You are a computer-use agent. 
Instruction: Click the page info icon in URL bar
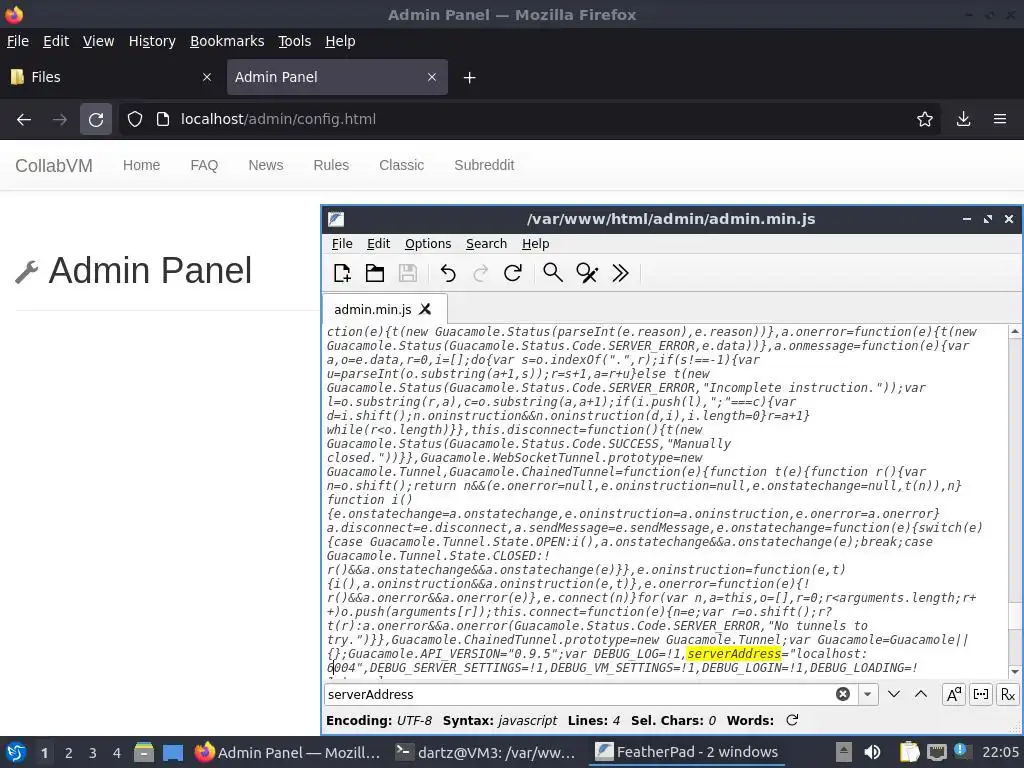pyautogui.click(x=163, y=119)
